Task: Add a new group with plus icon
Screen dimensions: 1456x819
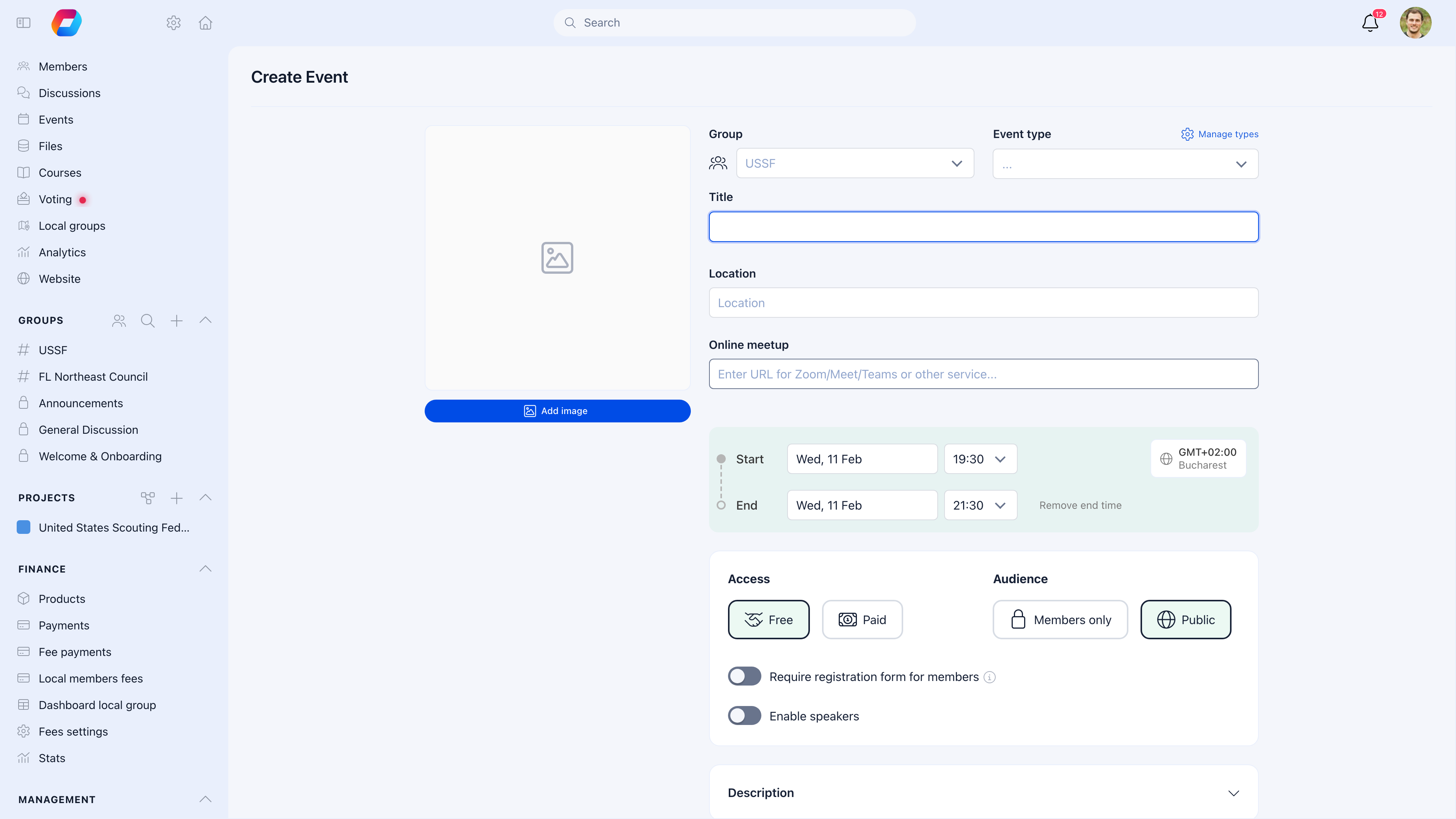Action: (176, 320)
